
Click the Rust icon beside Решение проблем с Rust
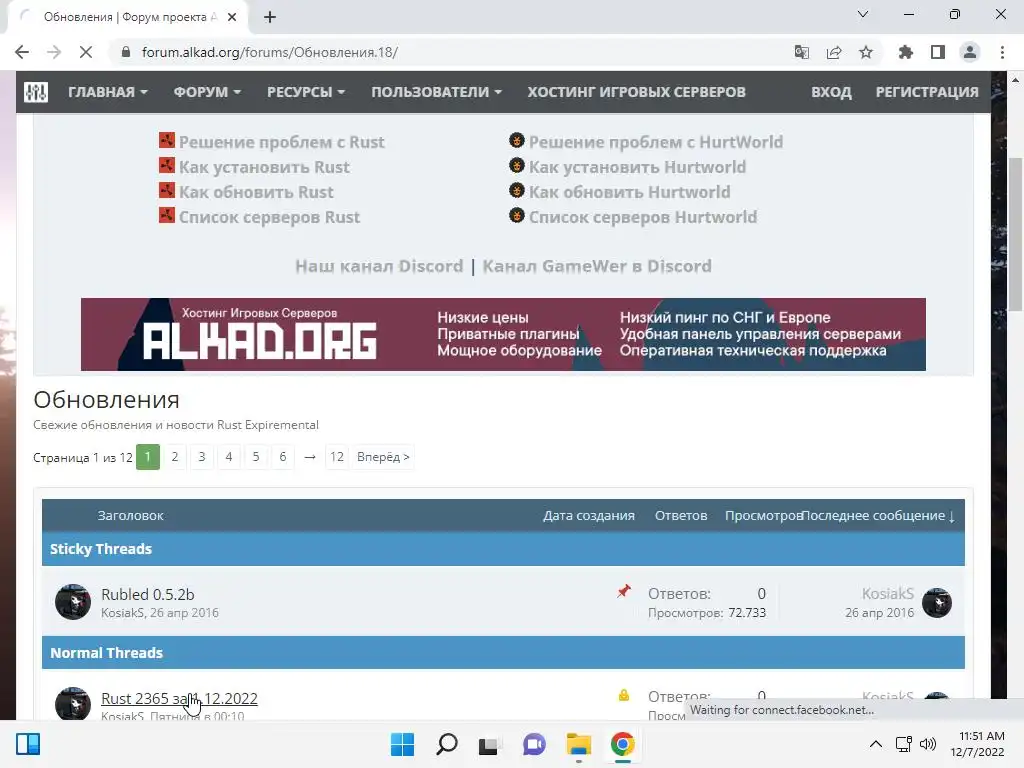pyautogui.click(x=167, y=140)
